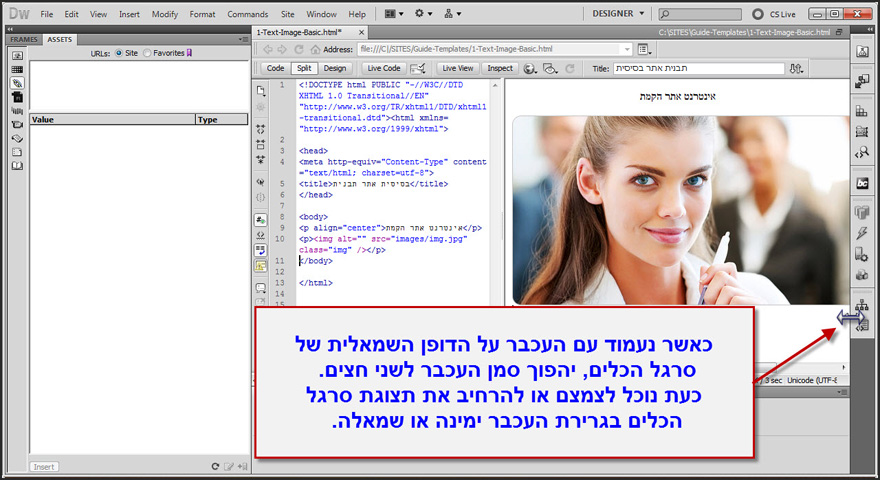This screenshot has width=880, height=480.
Task: Click the document Title input field
Action: point(699,68)
